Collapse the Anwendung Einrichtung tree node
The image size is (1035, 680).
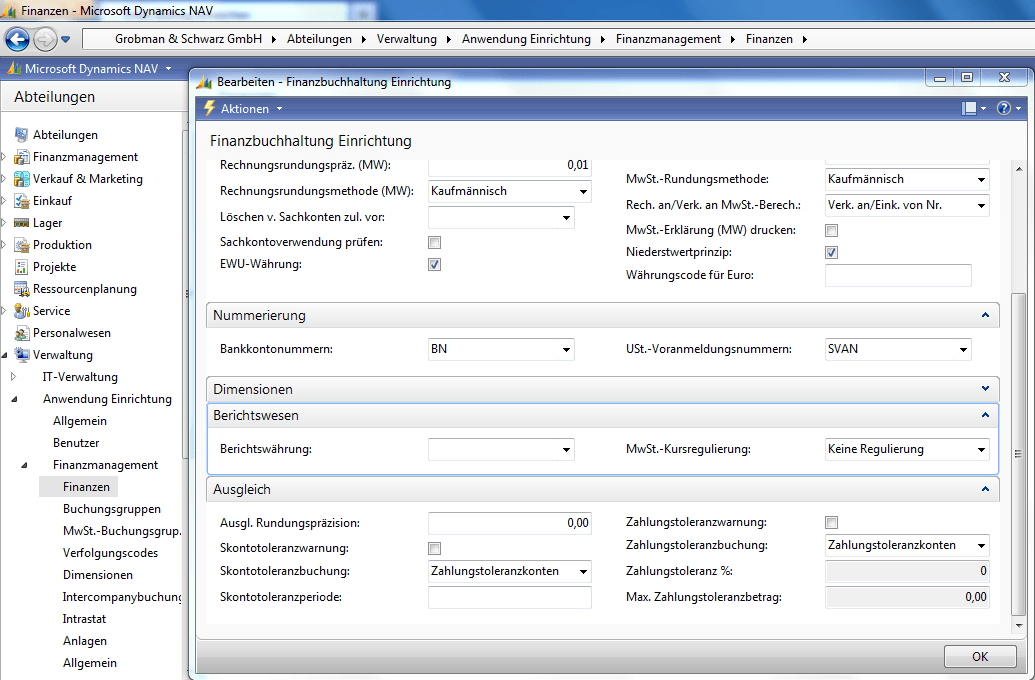tap(13, 399)
